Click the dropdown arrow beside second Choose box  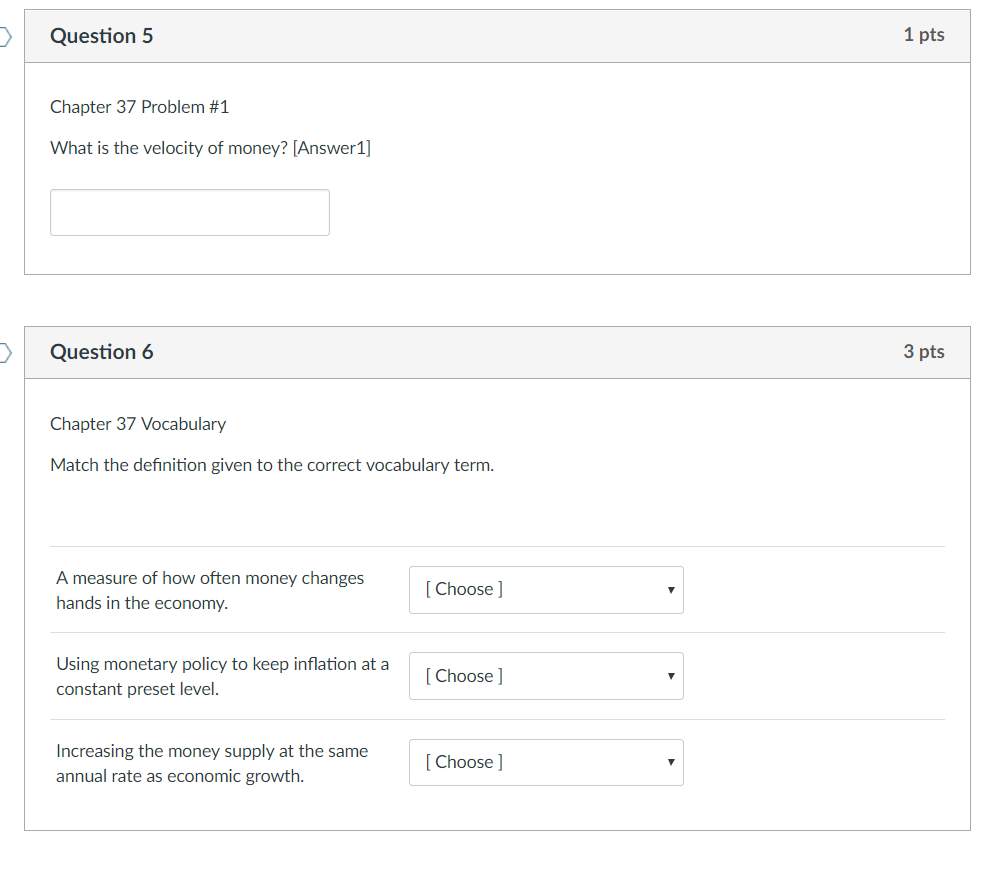click(x=671, y=676)
